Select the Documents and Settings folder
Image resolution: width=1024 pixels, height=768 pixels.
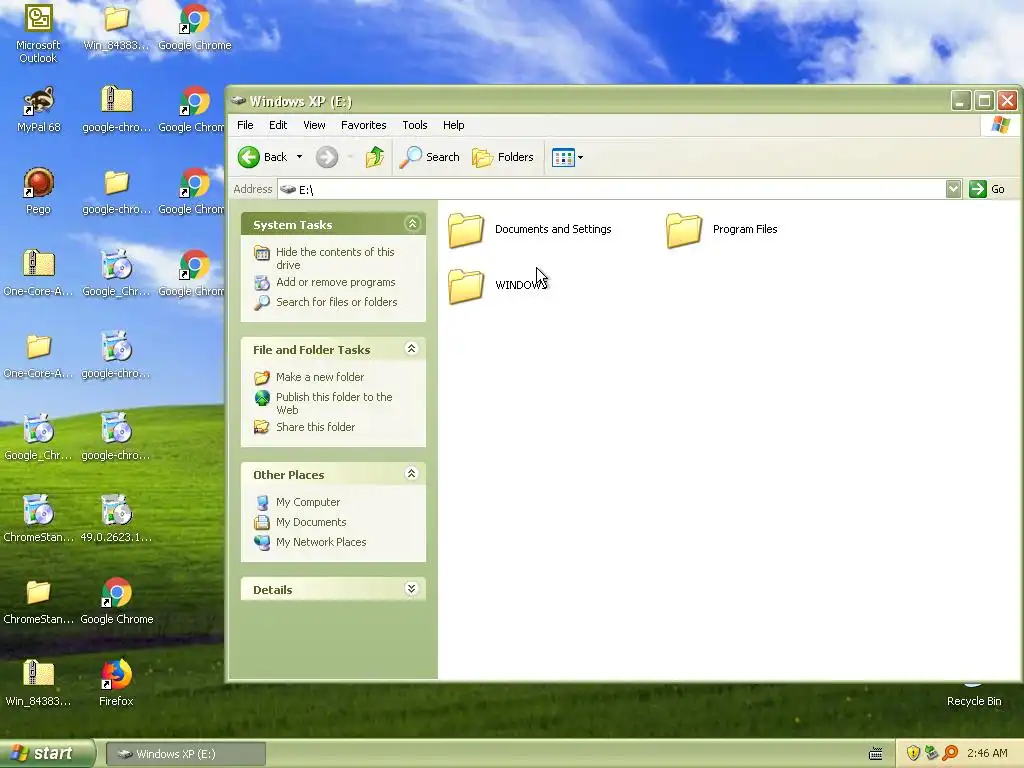[x=530, y=229]
